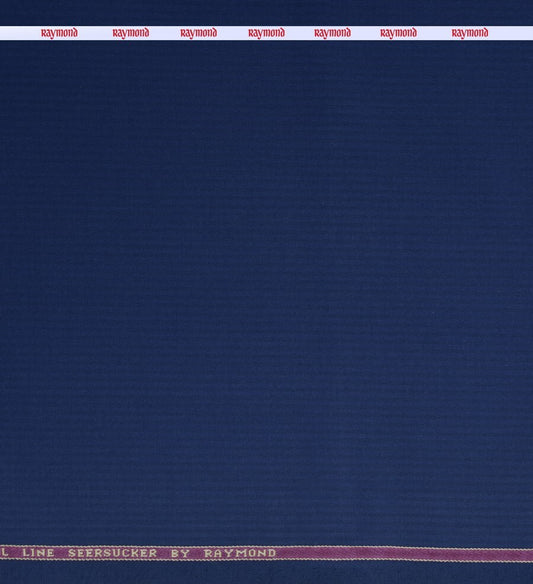Viewport: 533px width, 584px height.
Task: Click the word BY on the selvedge band
Action: tap(181, 553)
